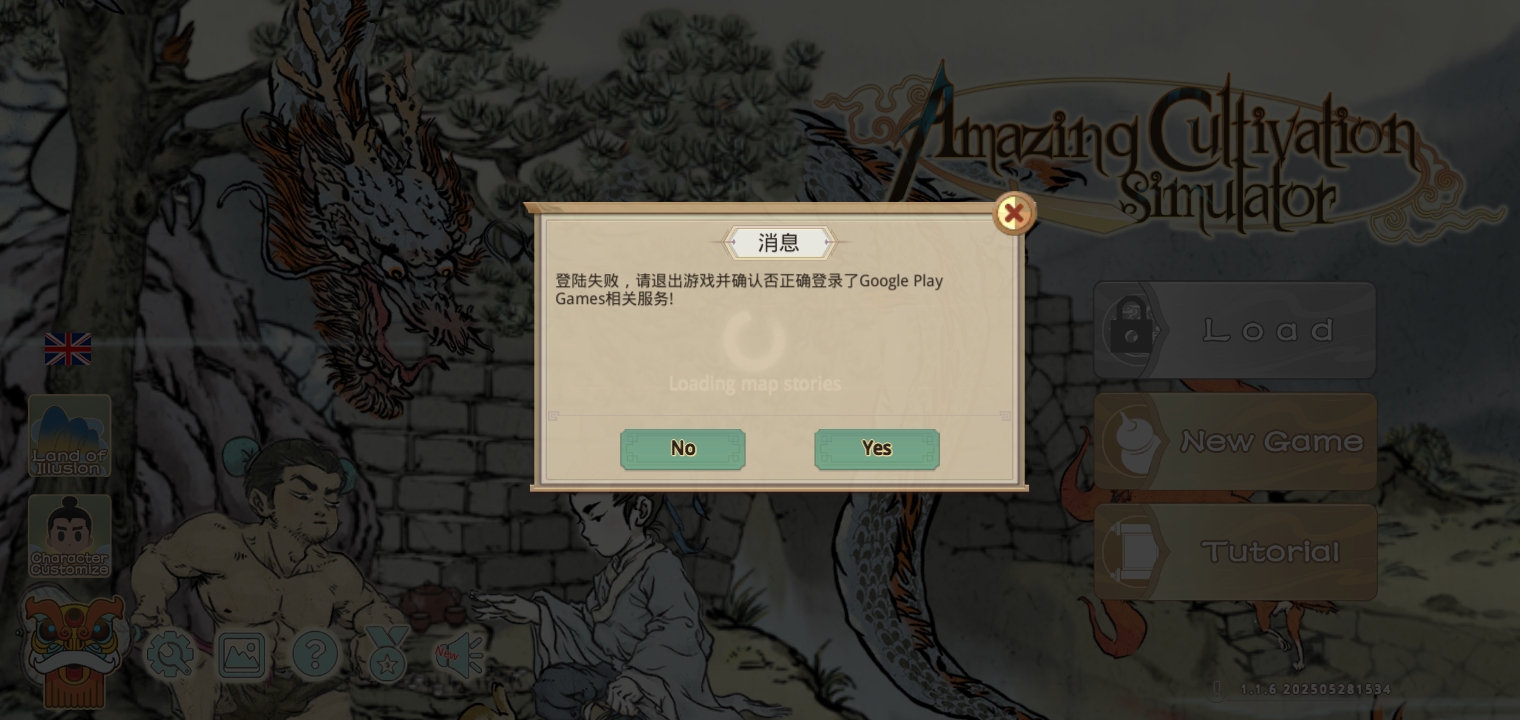
Task: Click the padlock icon beside Load
Action: click(x=1132, y=330)
